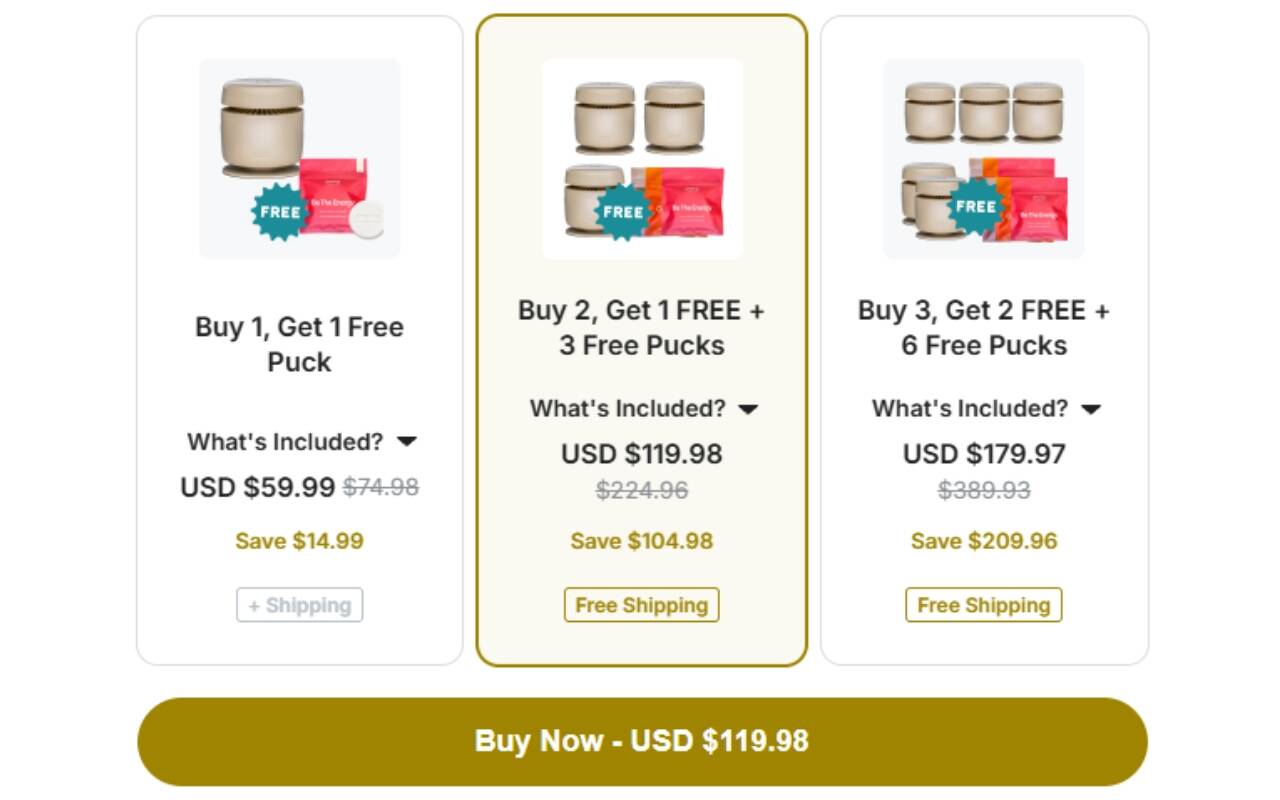The image size is (1280, 800).
Task: Click the Buy 1 Get 1 Free Puck product image
Action: tap(300, 158)
